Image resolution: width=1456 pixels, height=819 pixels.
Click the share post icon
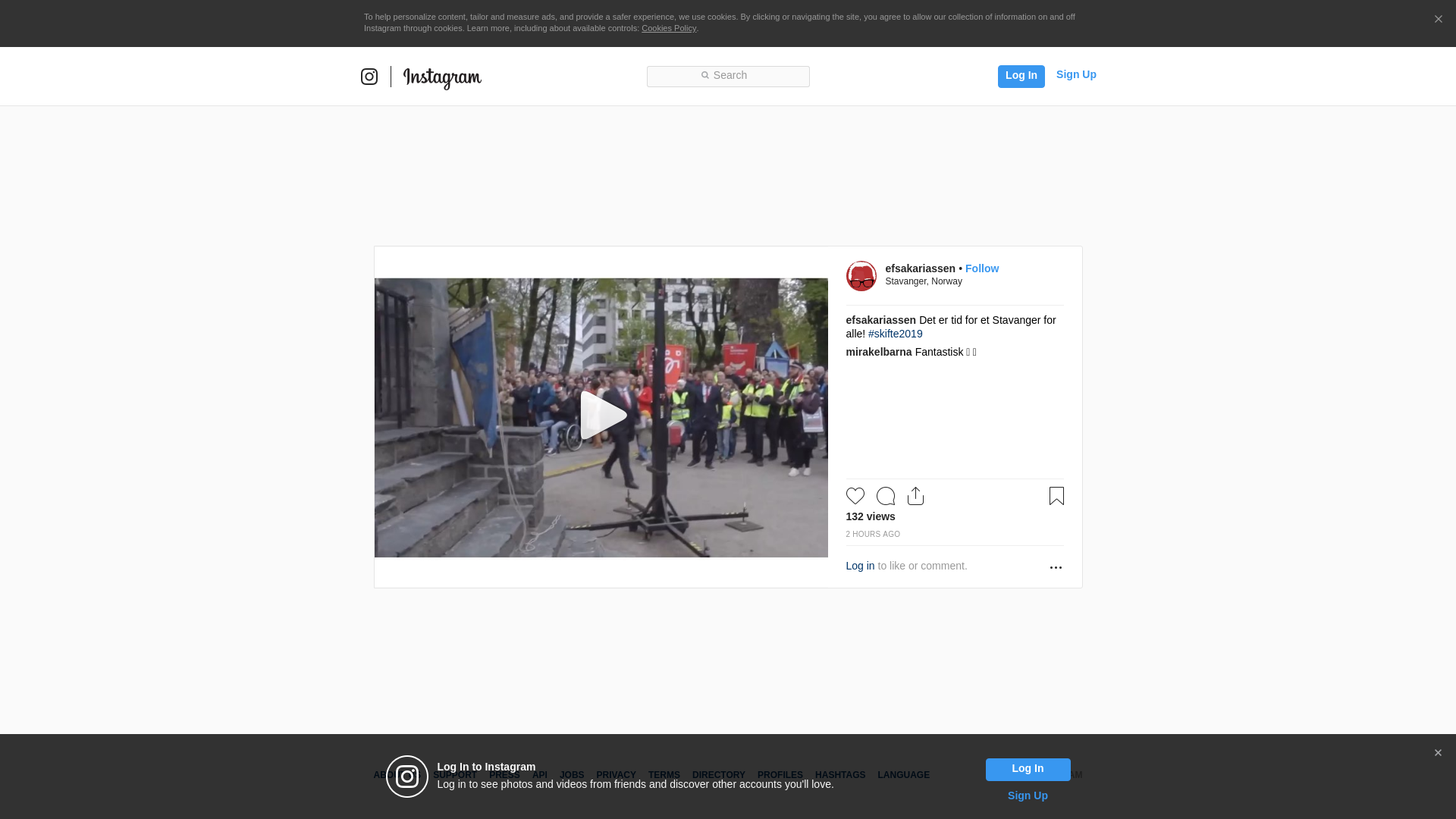click(915, 496)
